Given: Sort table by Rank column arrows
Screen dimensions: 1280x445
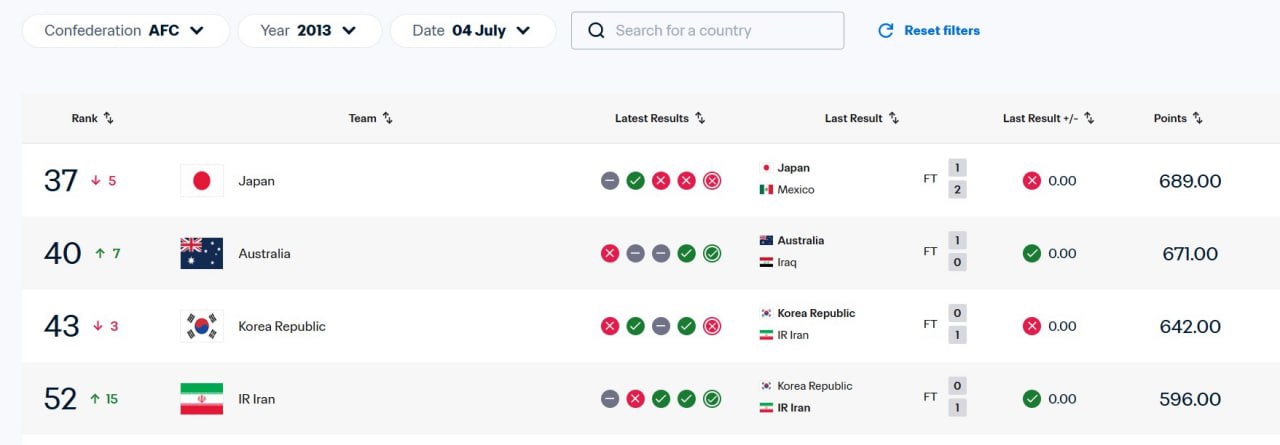Looking at the screenshot, I should [x=109, y=118].
